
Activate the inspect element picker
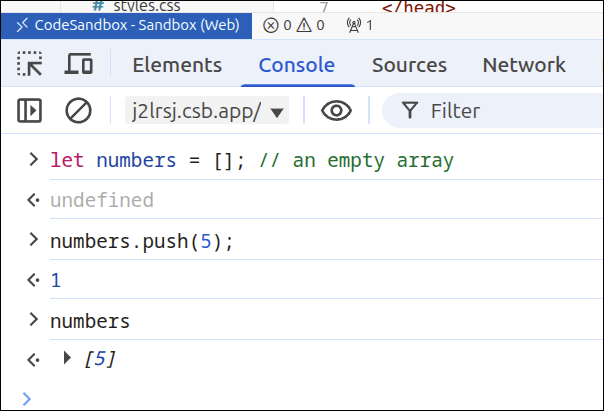30,66
